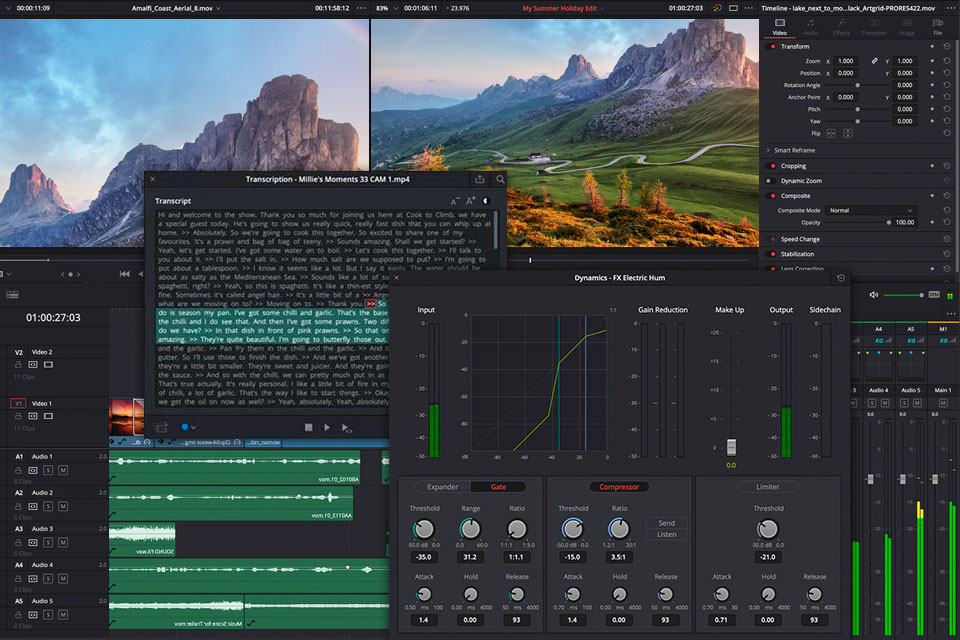Stop transcription playback
Image resolution: width=960 pixels, height=640 pixels.
(309, 427)
